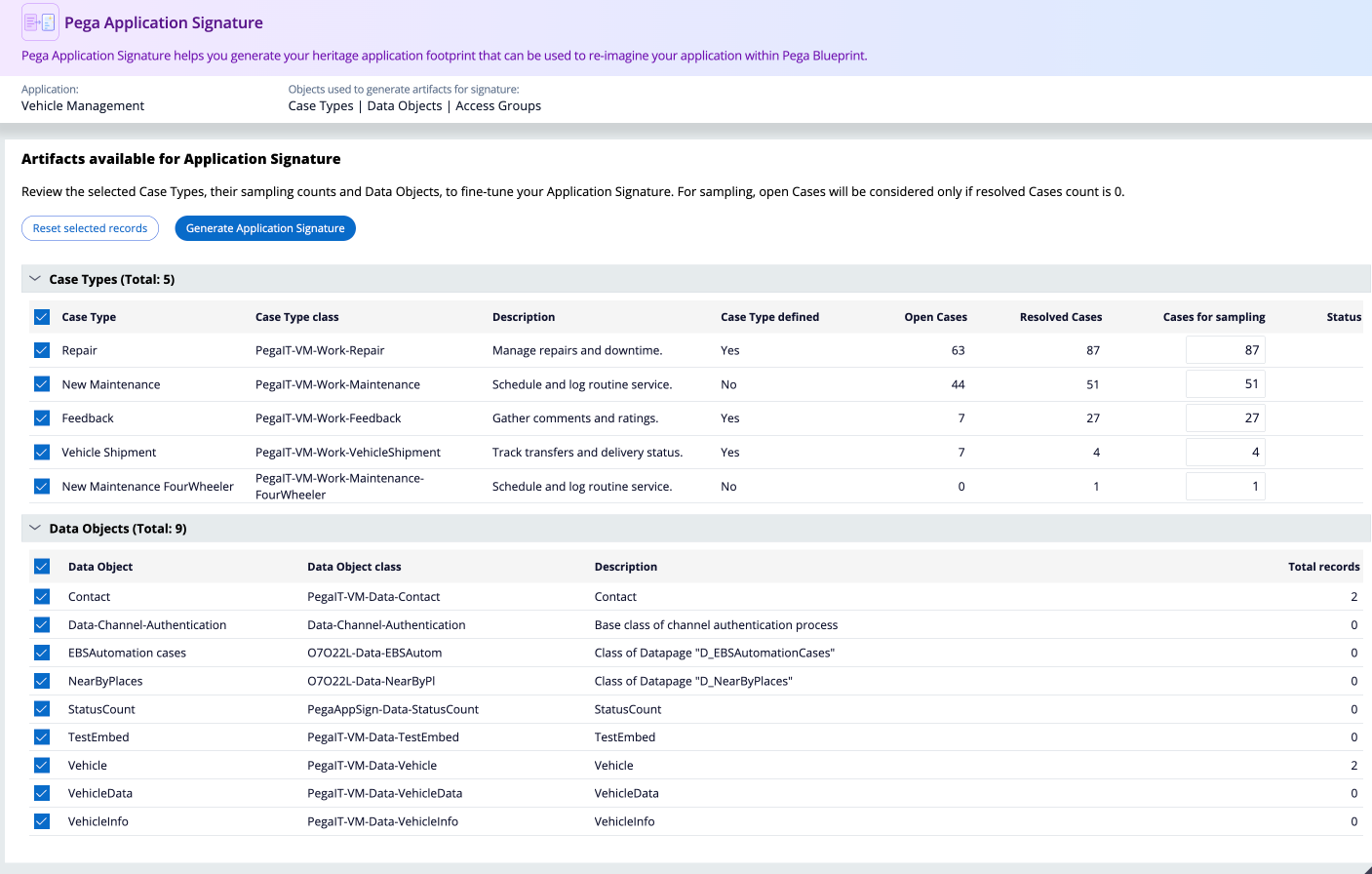
Task: Toggle the New Maintenance FourWheeler checkbox
Action: coord(42,487)
